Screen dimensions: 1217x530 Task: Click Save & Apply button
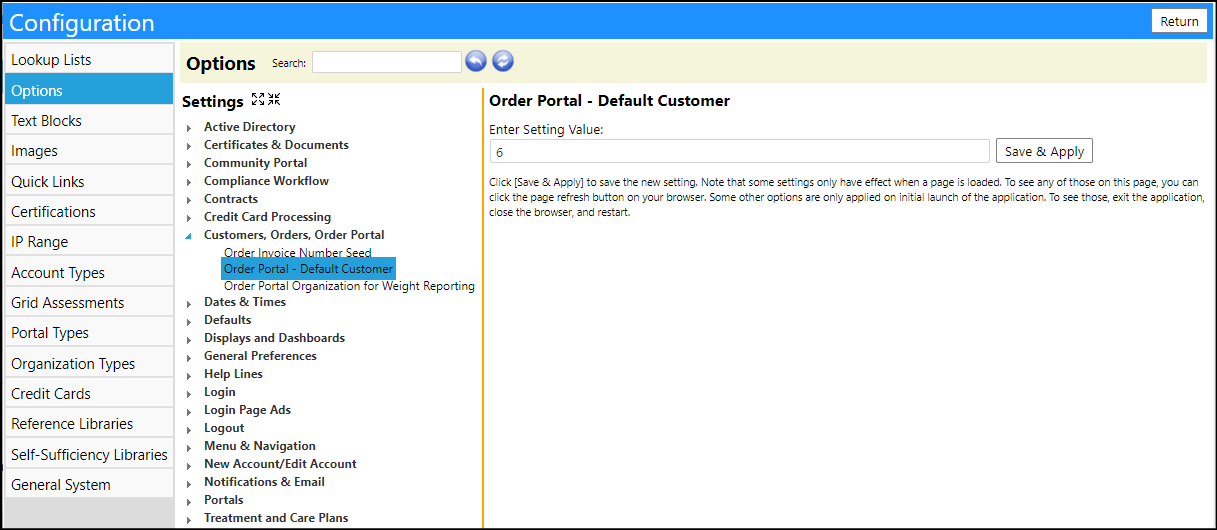pyautogui.click(x=1044, y=151)
